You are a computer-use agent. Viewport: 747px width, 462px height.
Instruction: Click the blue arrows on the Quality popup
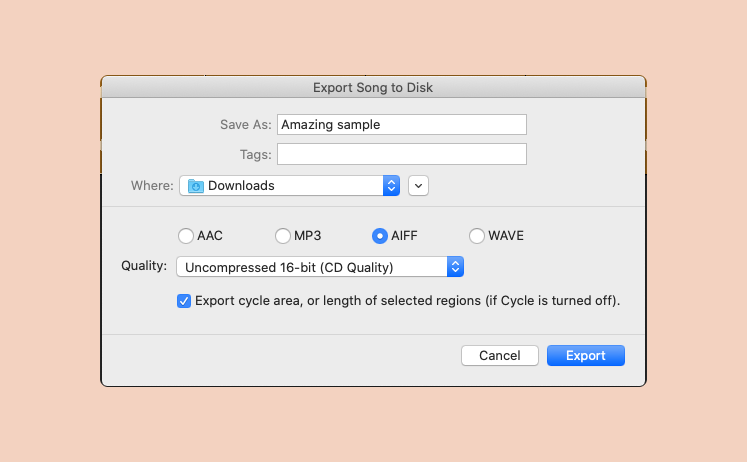click(x=455, y=267)
